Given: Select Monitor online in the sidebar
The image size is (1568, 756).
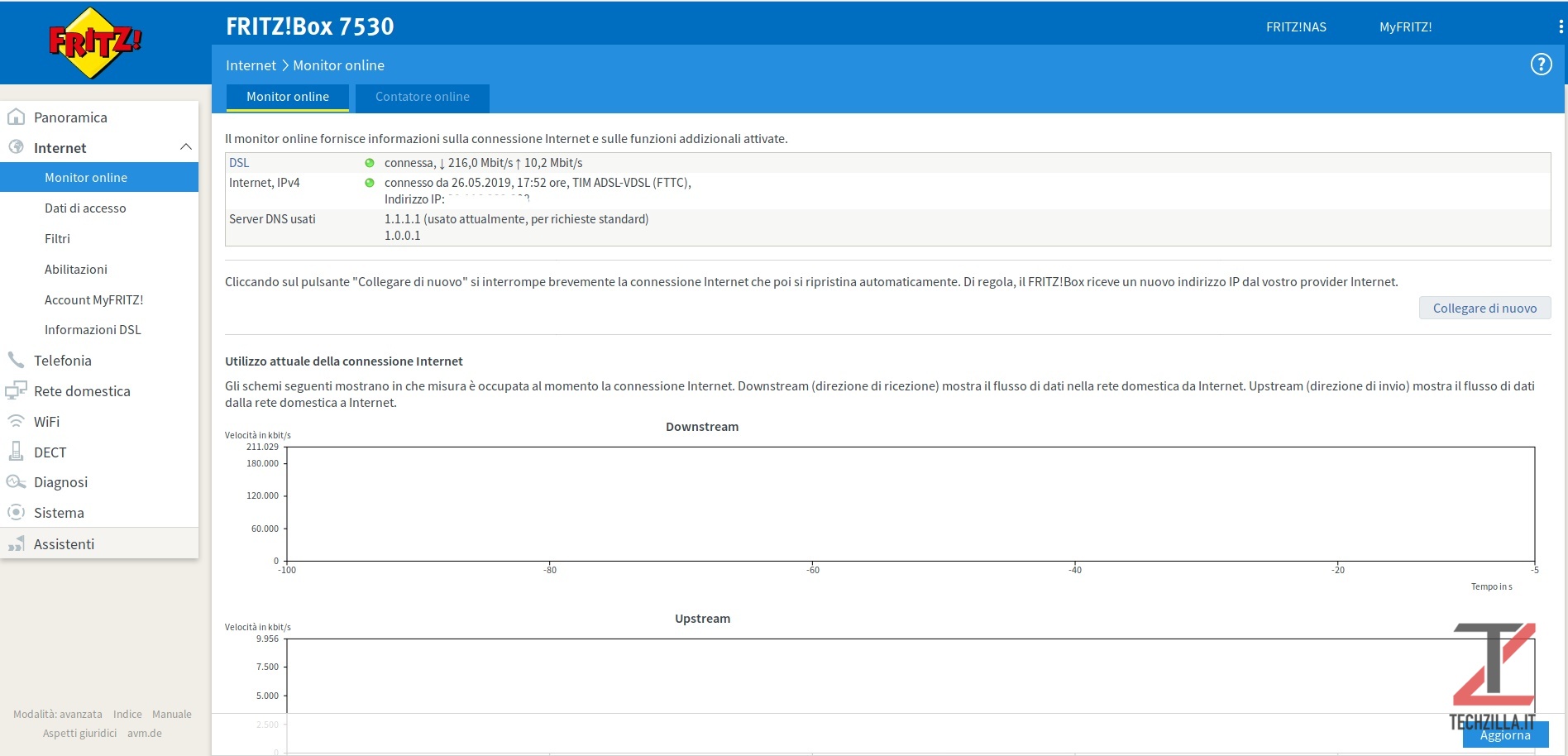Looking at the screenshot, I should click(99, 177).
